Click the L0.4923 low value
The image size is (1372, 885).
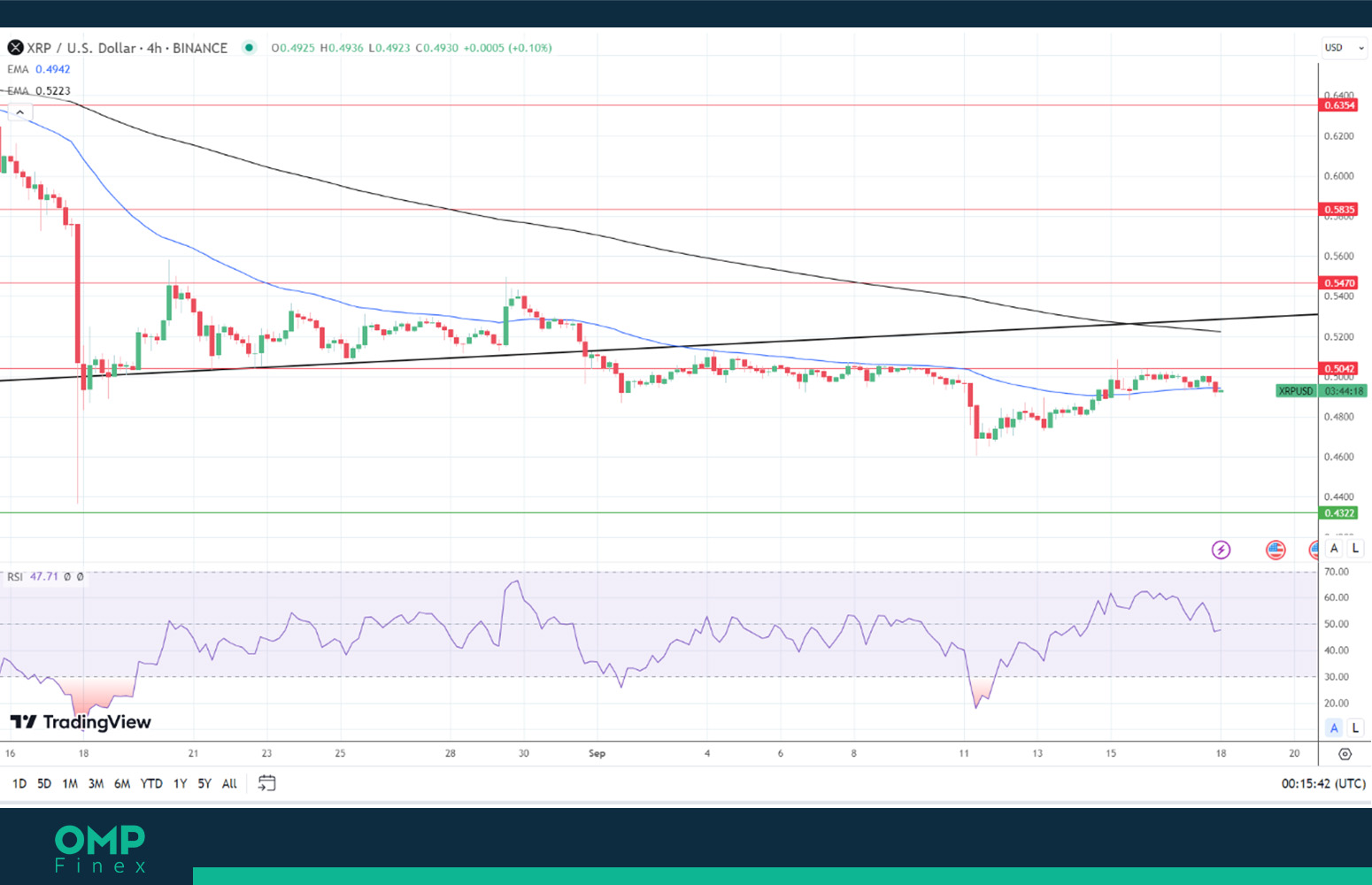pyautogui.click(x=389, y=48)
